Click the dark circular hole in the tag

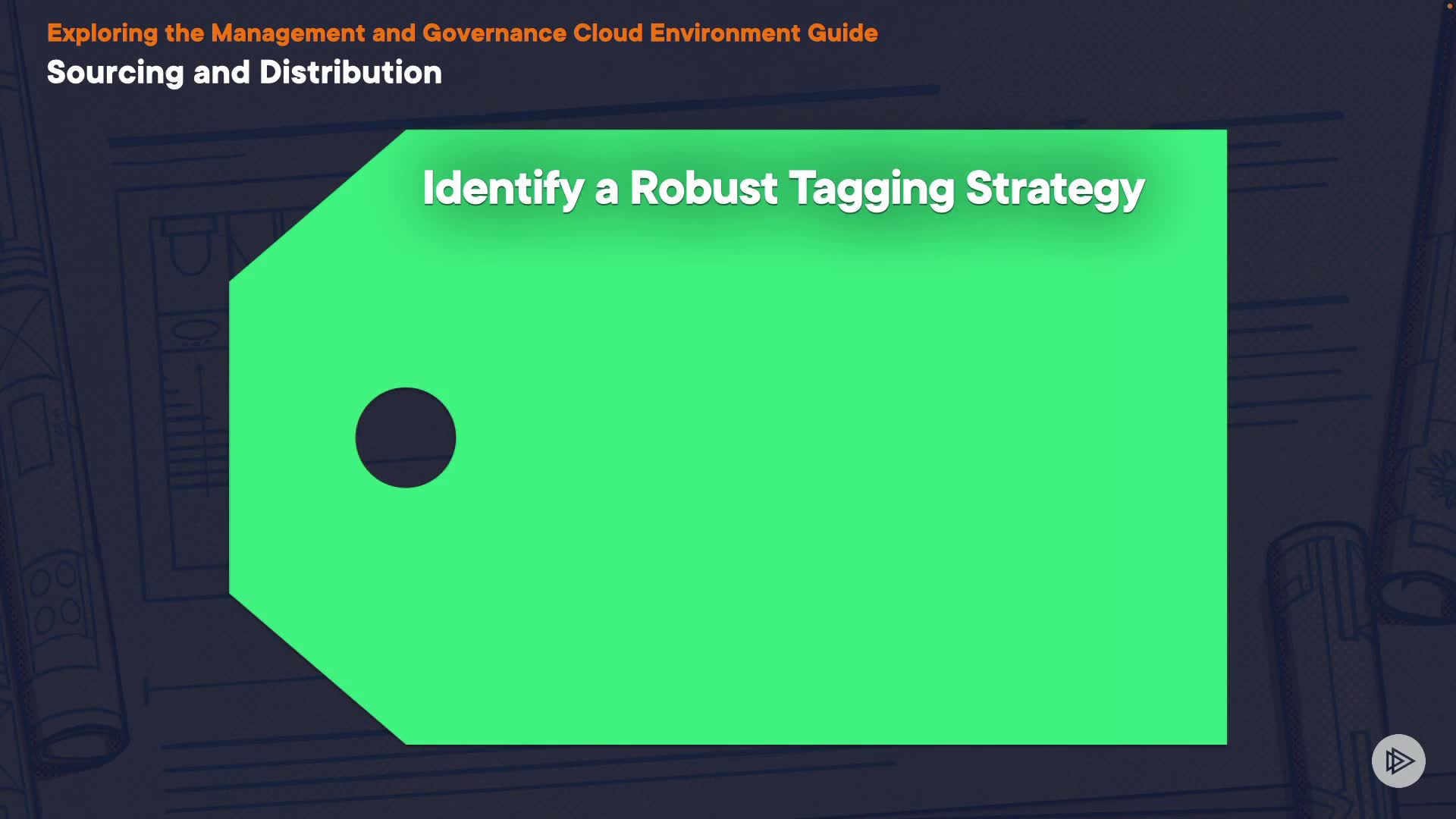point(406,438)
